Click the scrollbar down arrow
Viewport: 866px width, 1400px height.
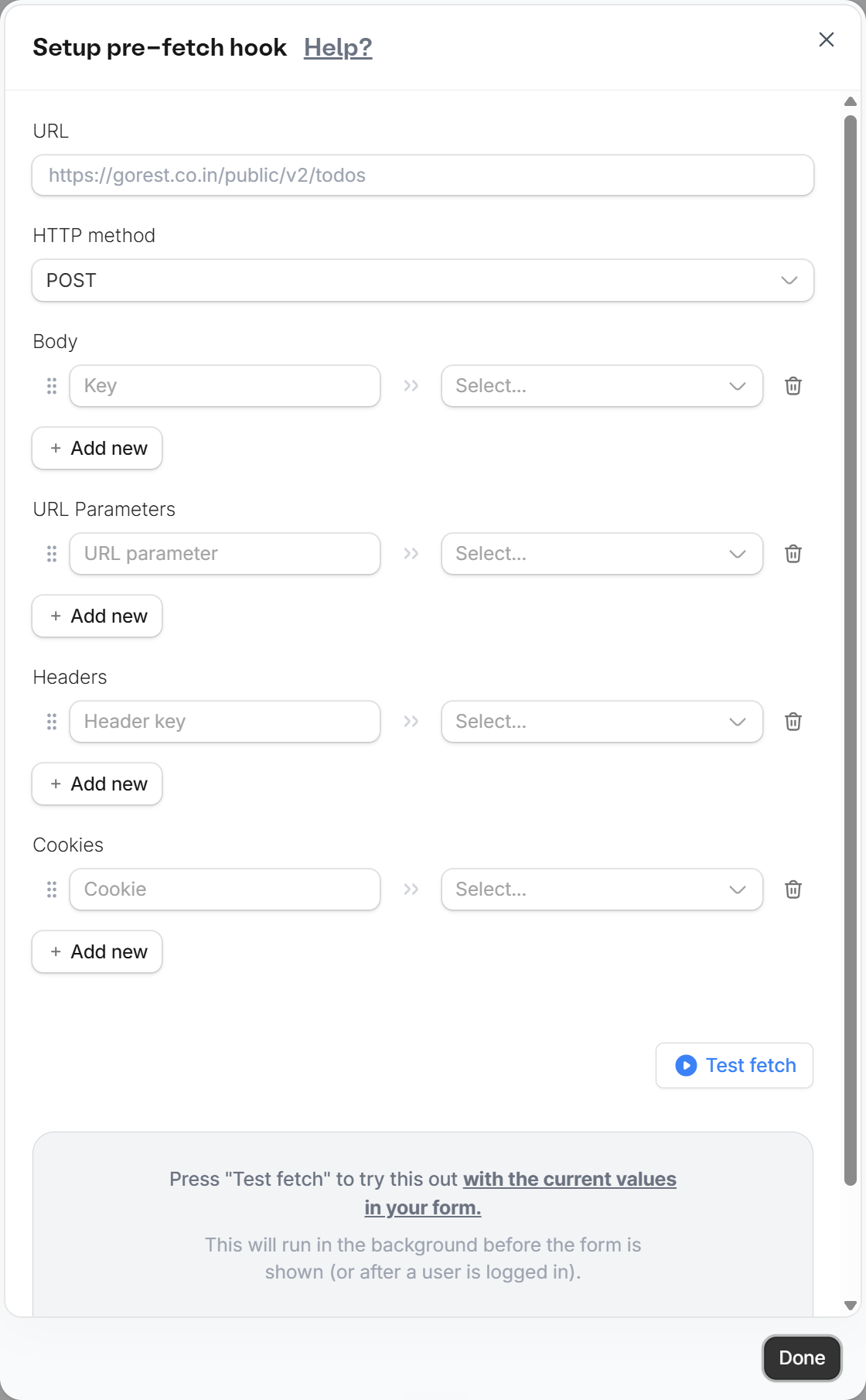click(x=851, y=1306)
